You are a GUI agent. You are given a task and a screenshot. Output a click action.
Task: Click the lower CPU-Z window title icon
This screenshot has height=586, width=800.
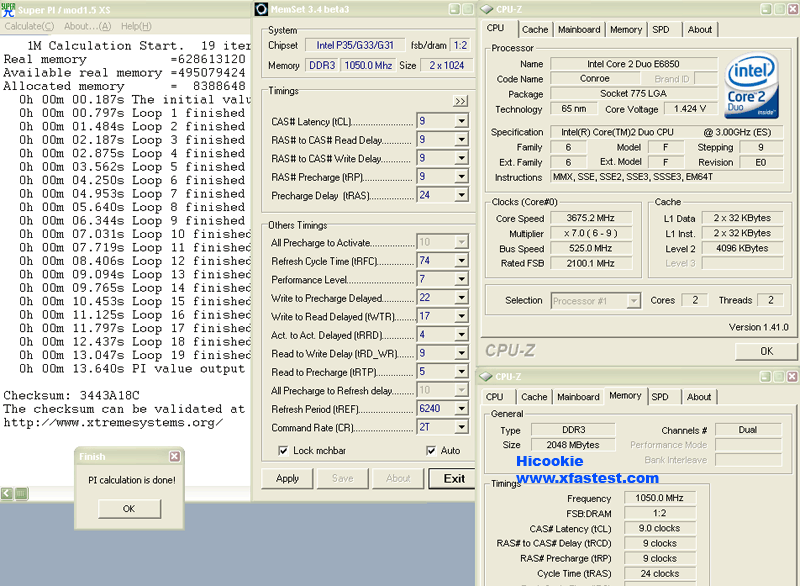486,376
